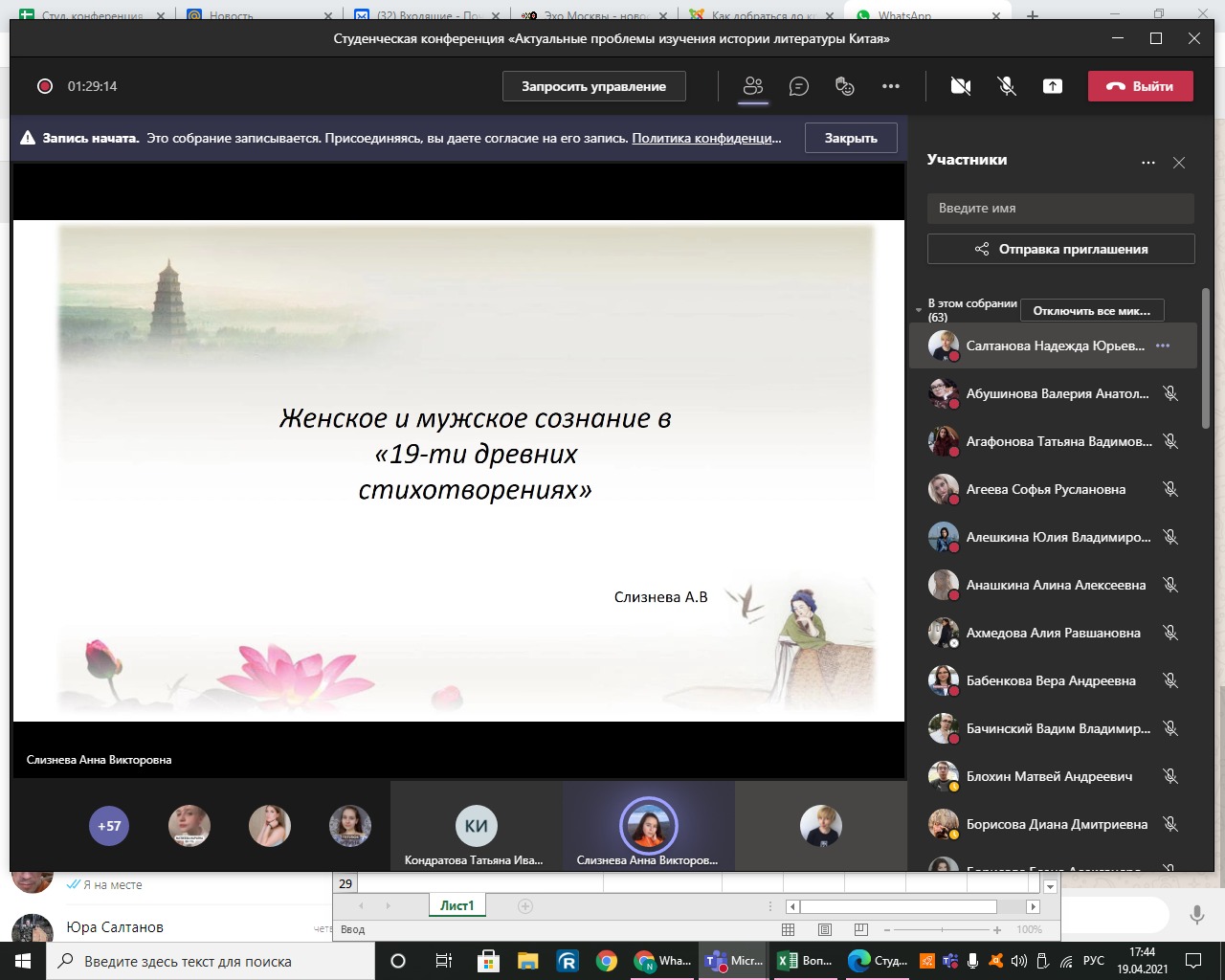Click the Excel scroll down arrow
Screen dimensions: 1225x980
pyautogui.click(x=1050, y=886)
